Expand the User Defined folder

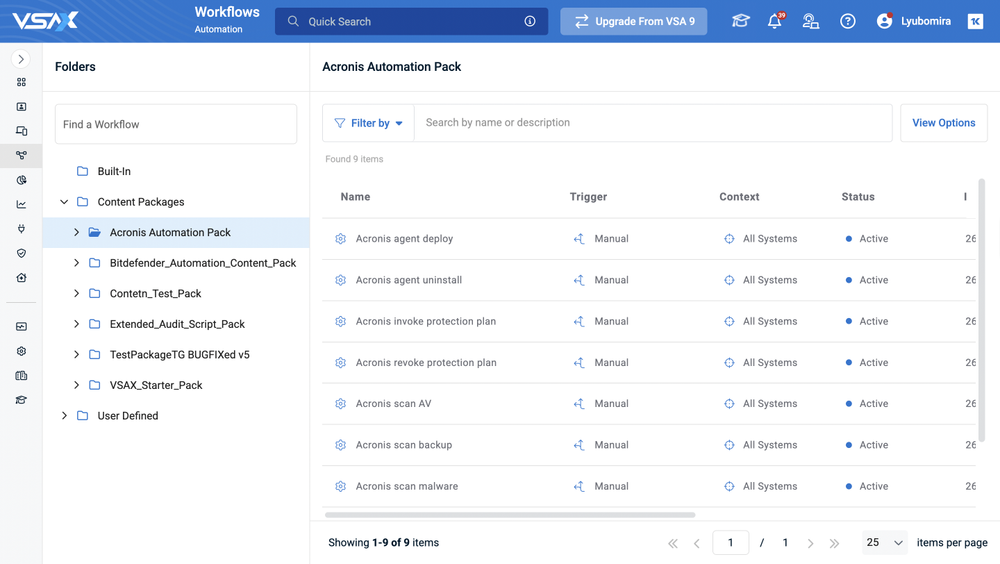pyautogui.click(x=64, y=416)
